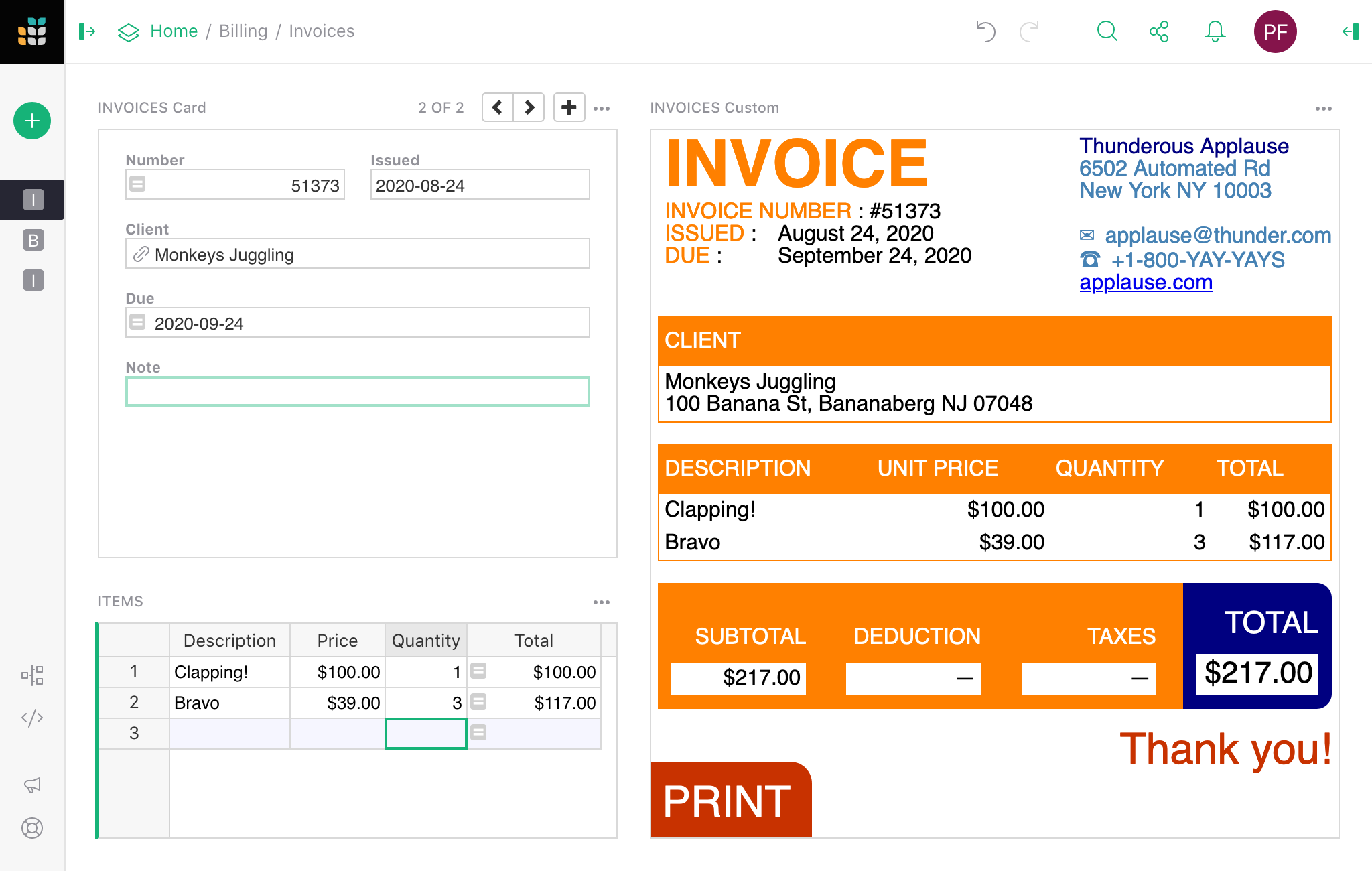The height and width of the screenshot is (871, 1372).
Task: Click the ITEMS panel overflow menu icon
Action: pos(602,602)
